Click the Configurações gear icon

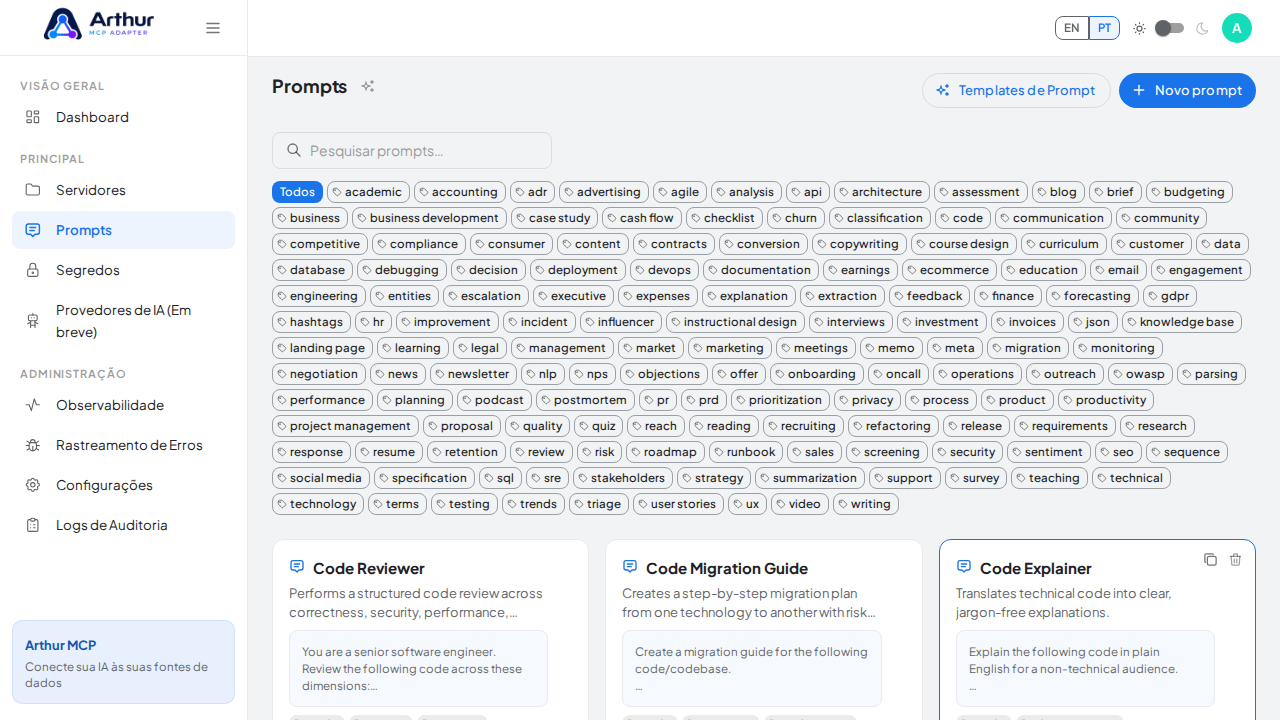[33, 485]
